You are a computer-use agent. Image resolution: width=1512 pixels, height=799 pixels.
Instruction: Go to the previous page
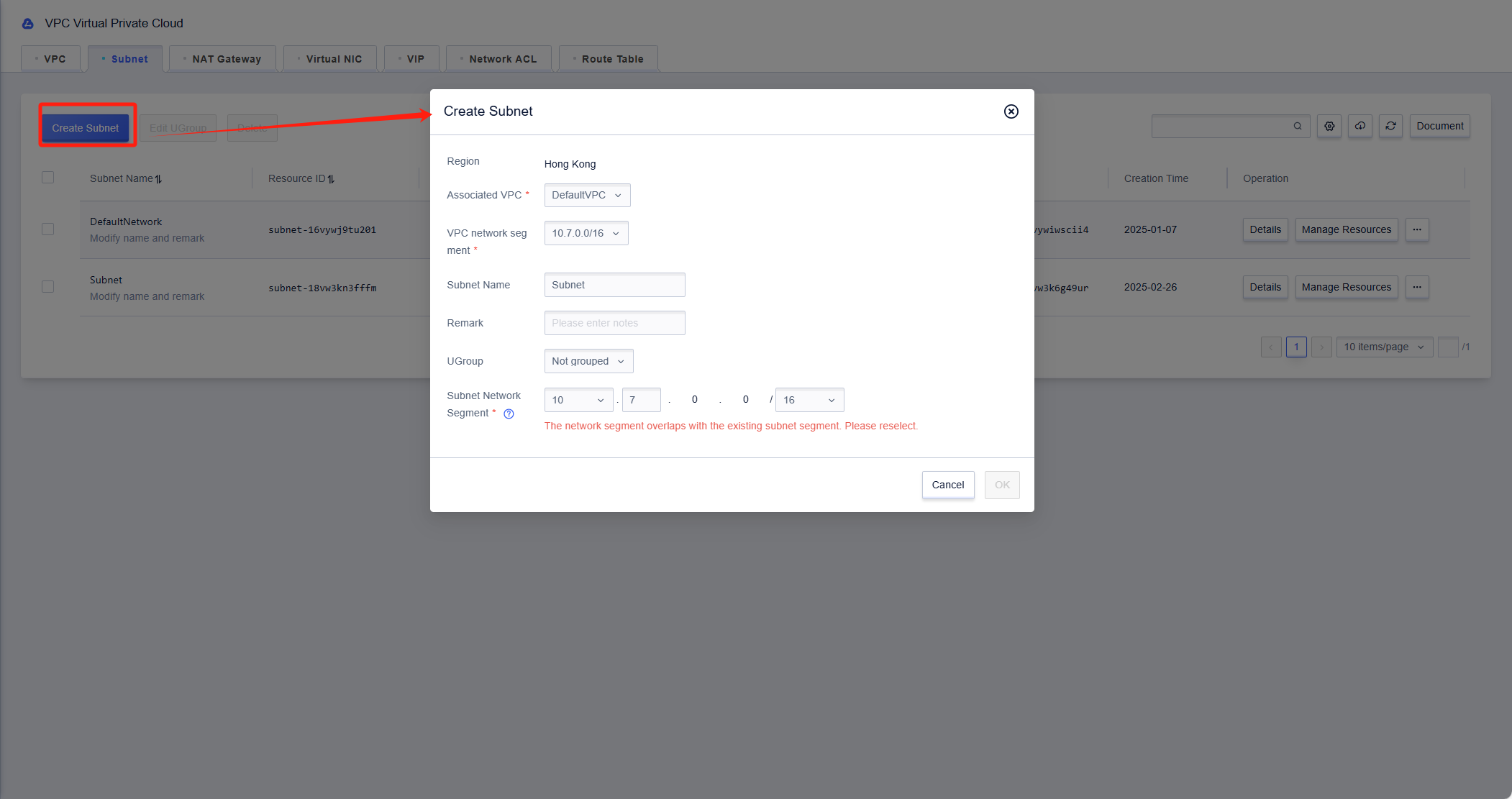(x=1271, y=347)
